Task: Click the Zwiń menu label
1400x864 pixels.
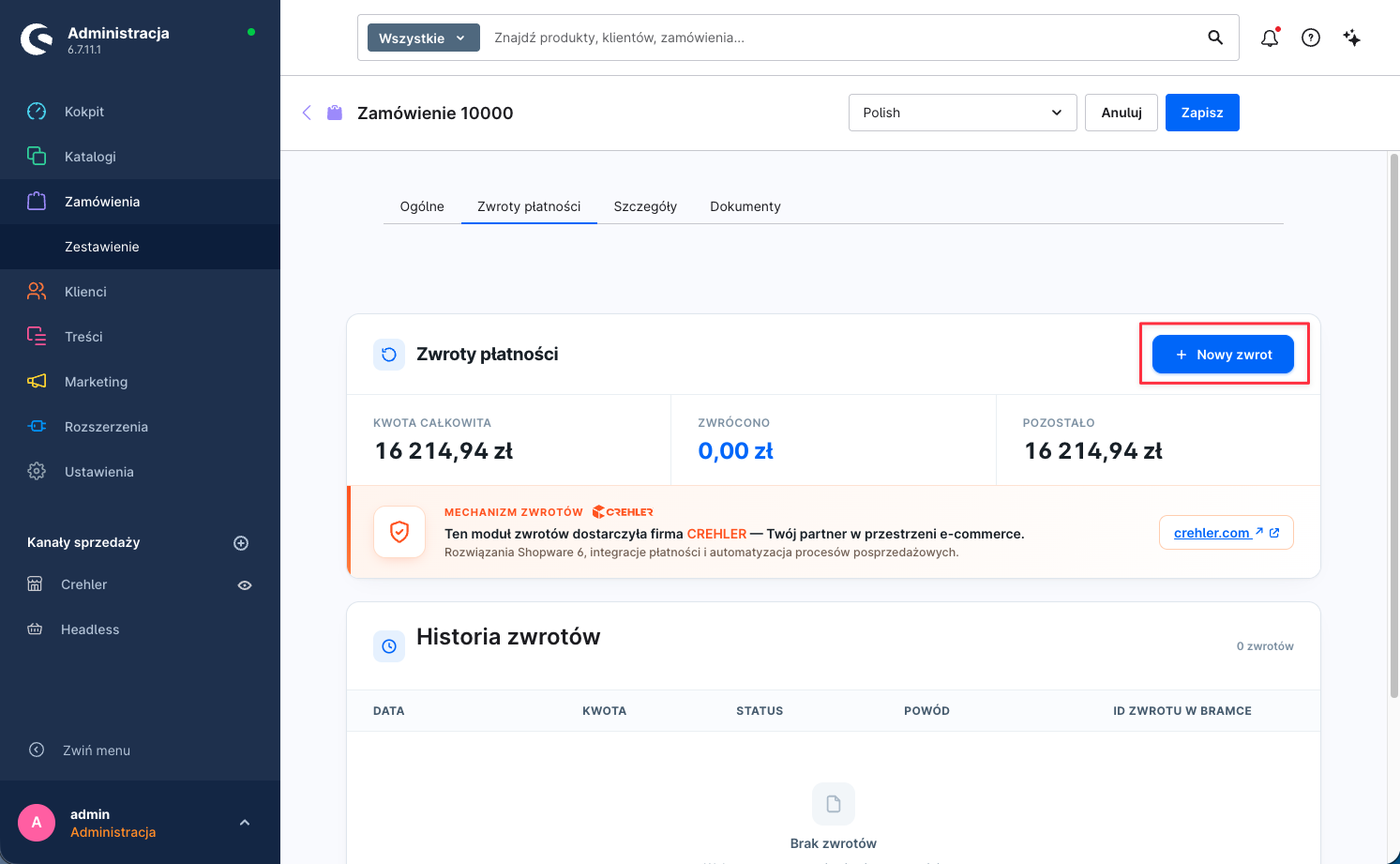Action: [97, 750]
